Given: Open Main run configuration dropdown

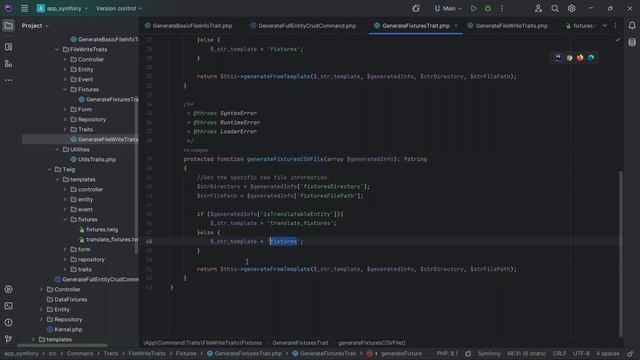Looking at the screenshot, I should [x=448, y=8].
